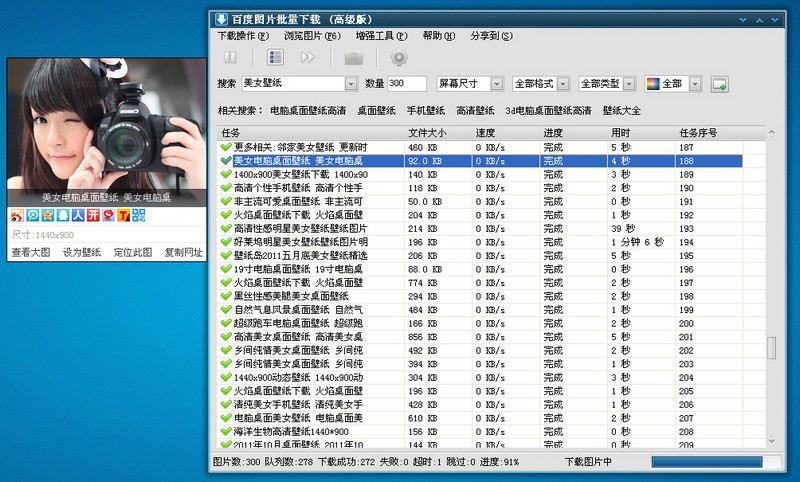
Task: Click the fast-forward toolbar icon
Action: pyautogui.click(x=307, y=58)
